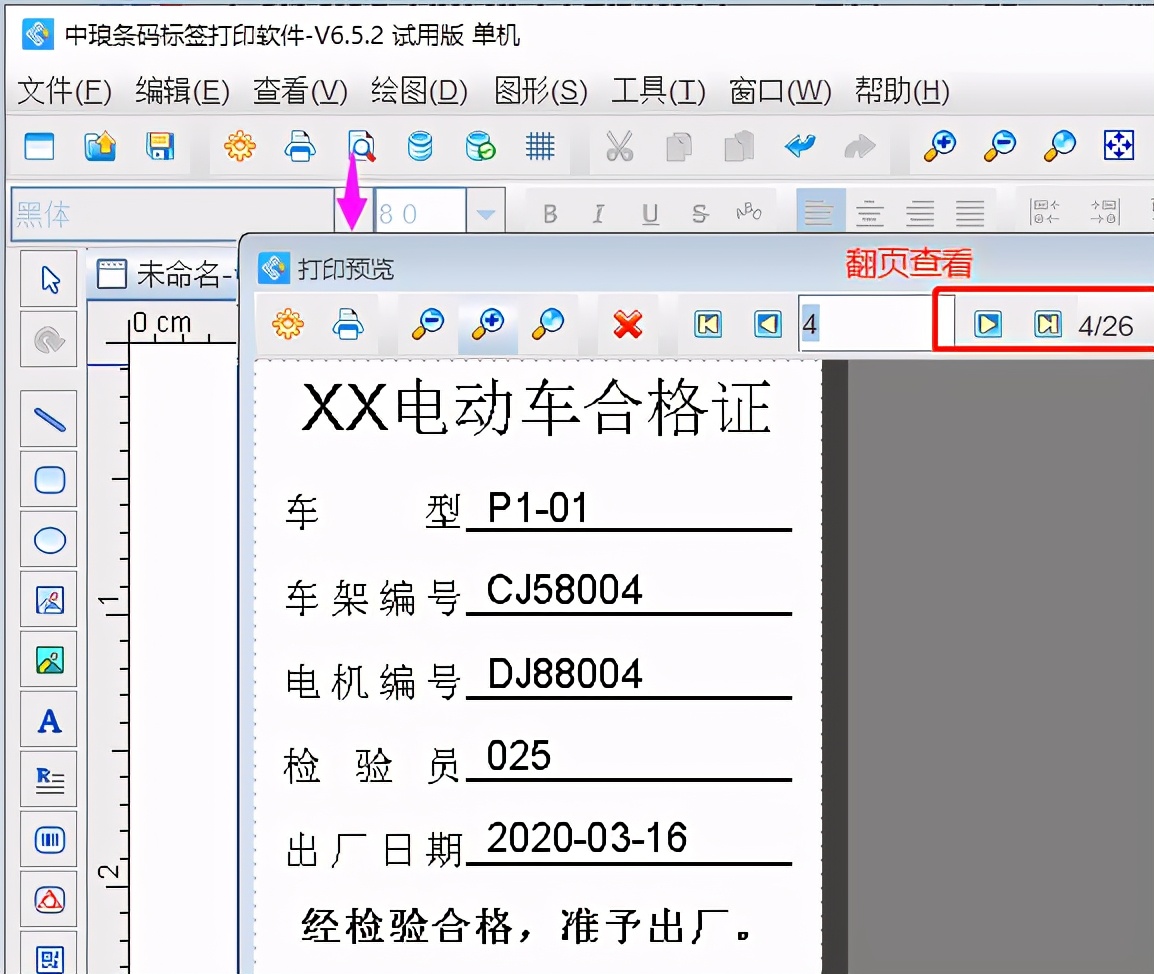Open print preview from the main toolbar
The width and height of the screenshot is (1154, 974).
[x=360, y=145]
